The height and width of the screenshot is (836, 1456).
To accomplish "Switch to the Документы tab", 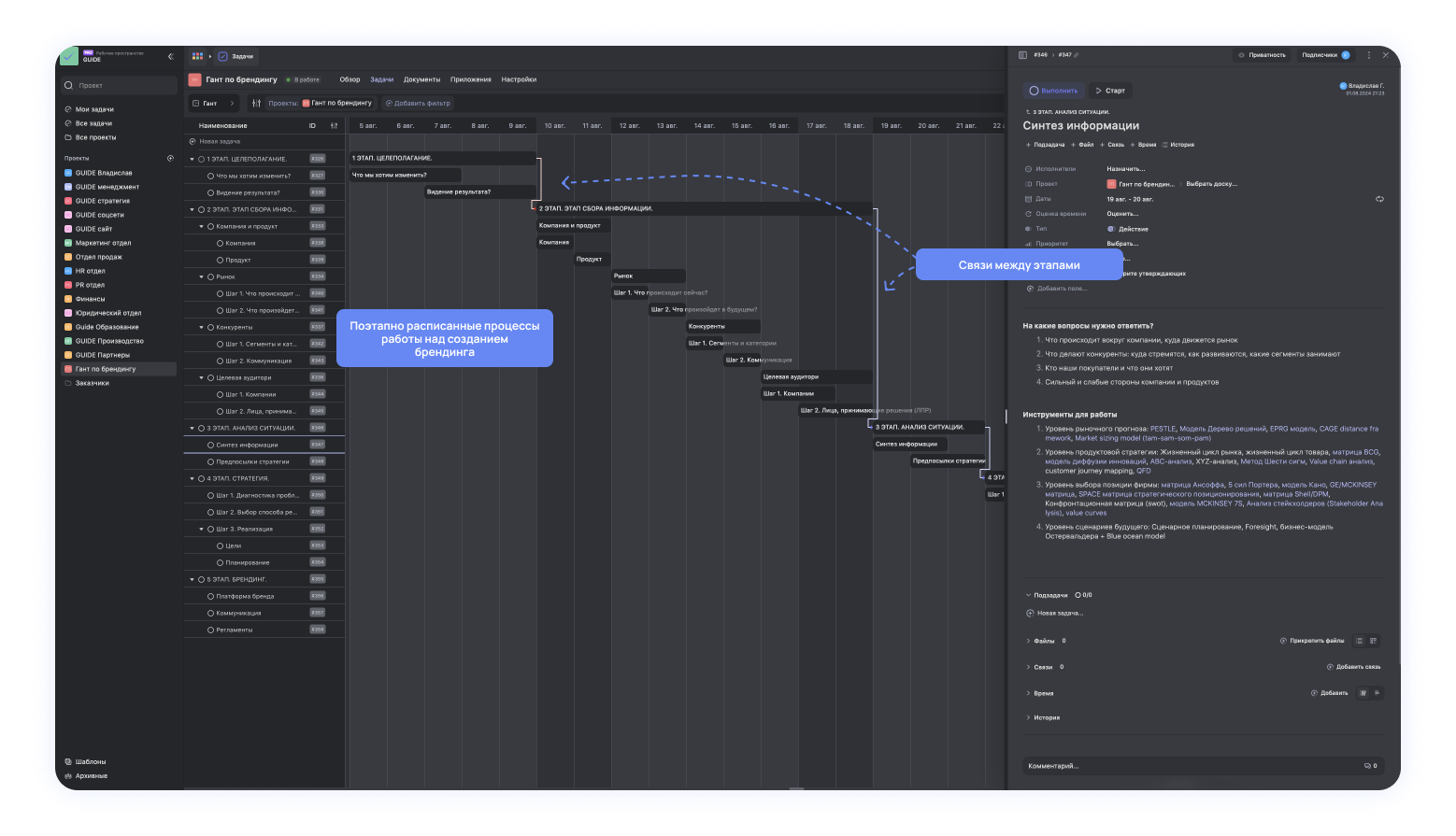I will [421, 79].
